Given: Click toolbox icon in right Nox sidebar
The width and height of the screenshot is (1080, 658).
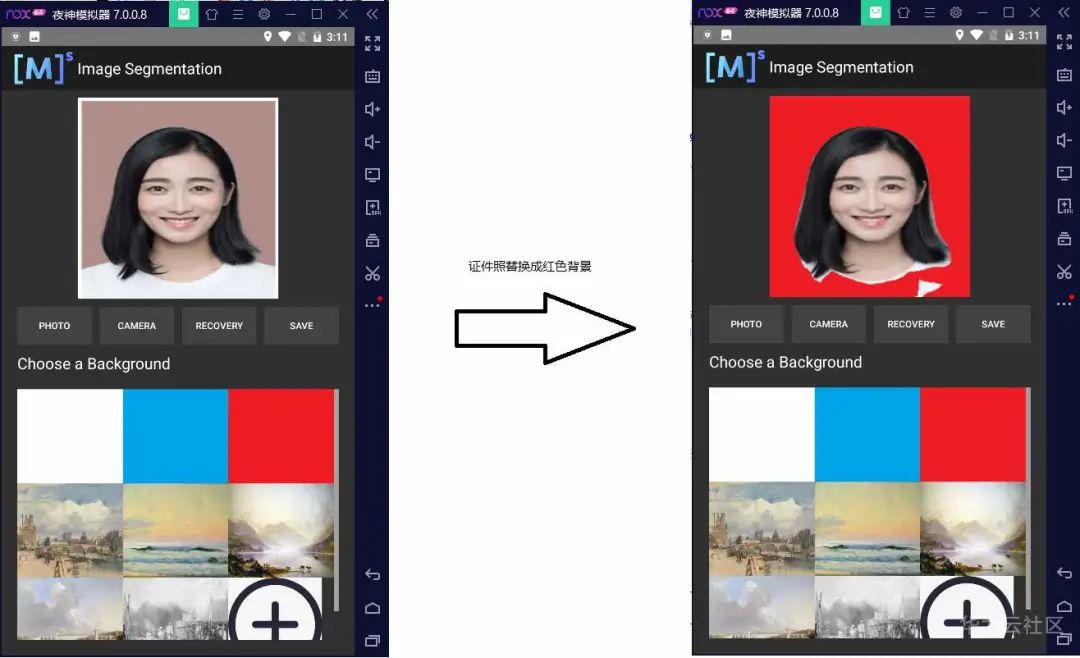Looking at the screenshot, I should point(1064,239).
